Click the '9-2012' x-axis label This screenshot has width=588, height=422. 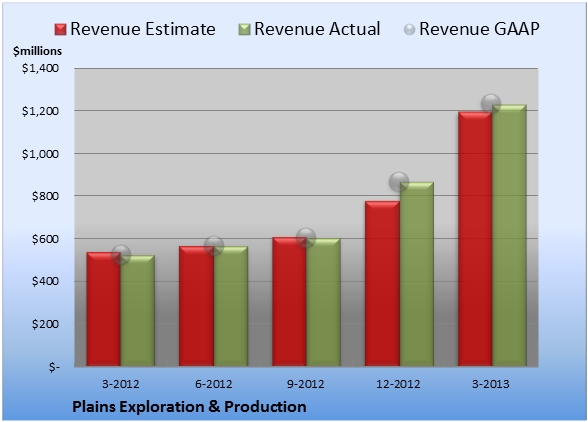306,384
